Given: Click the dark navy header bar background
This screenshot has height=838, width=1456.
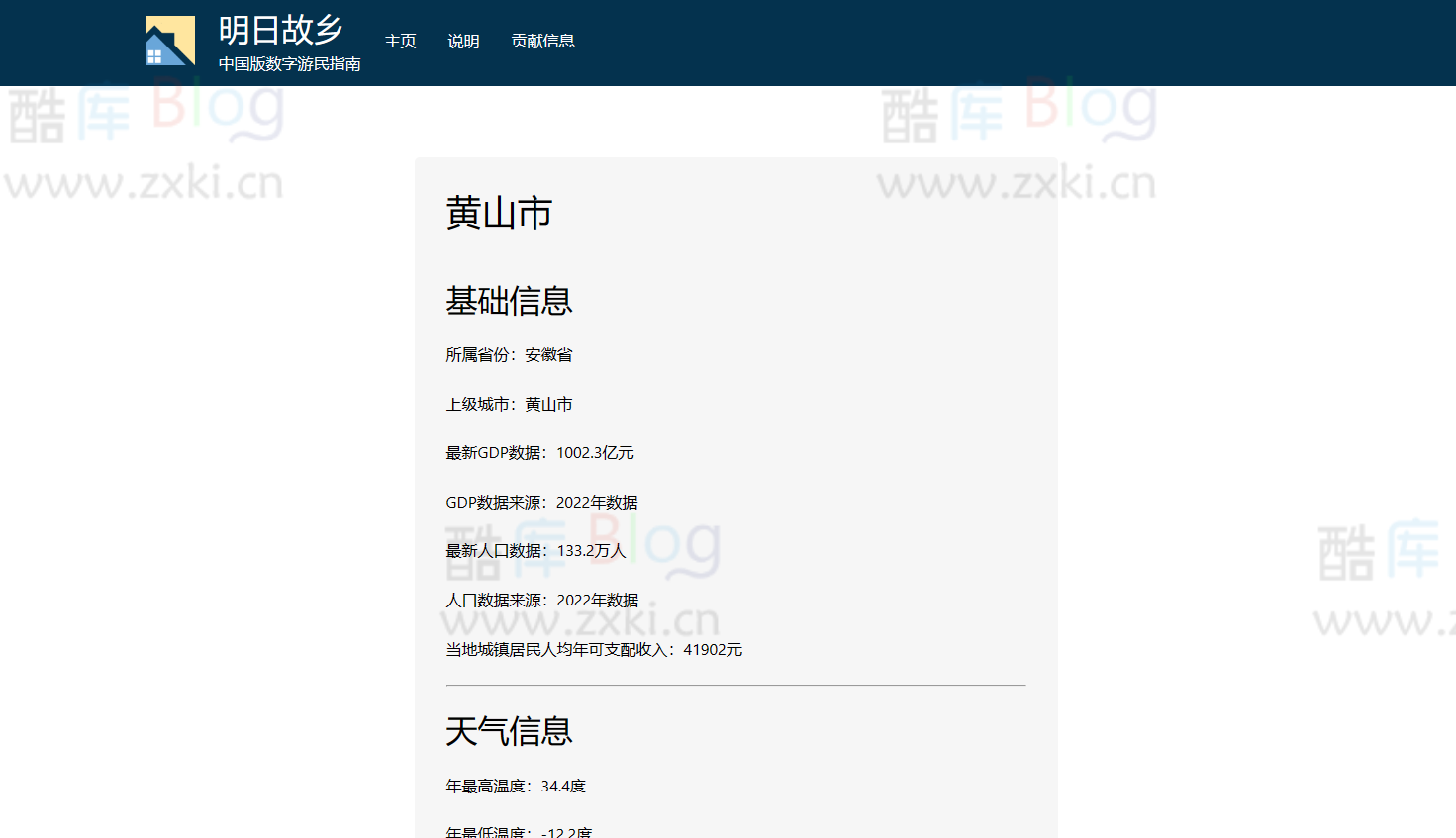Looking at the screenshot, I should coord(891,42).
